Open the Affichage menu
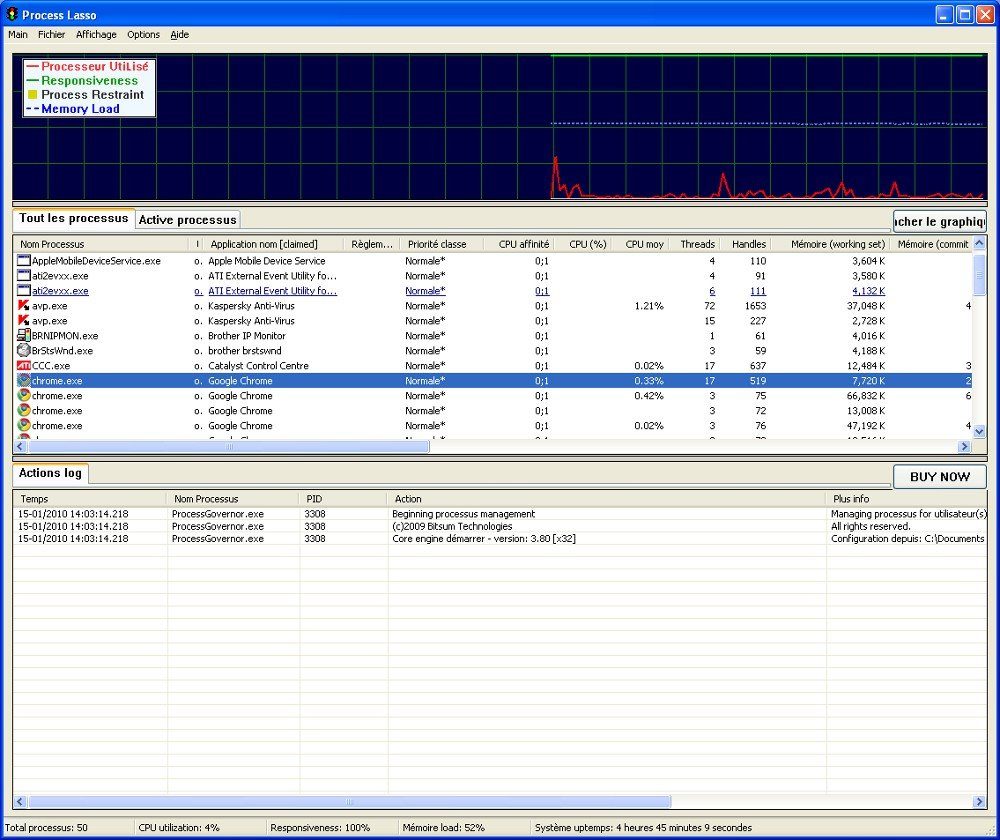1000x840 pixels. click(x=96, y=34)
